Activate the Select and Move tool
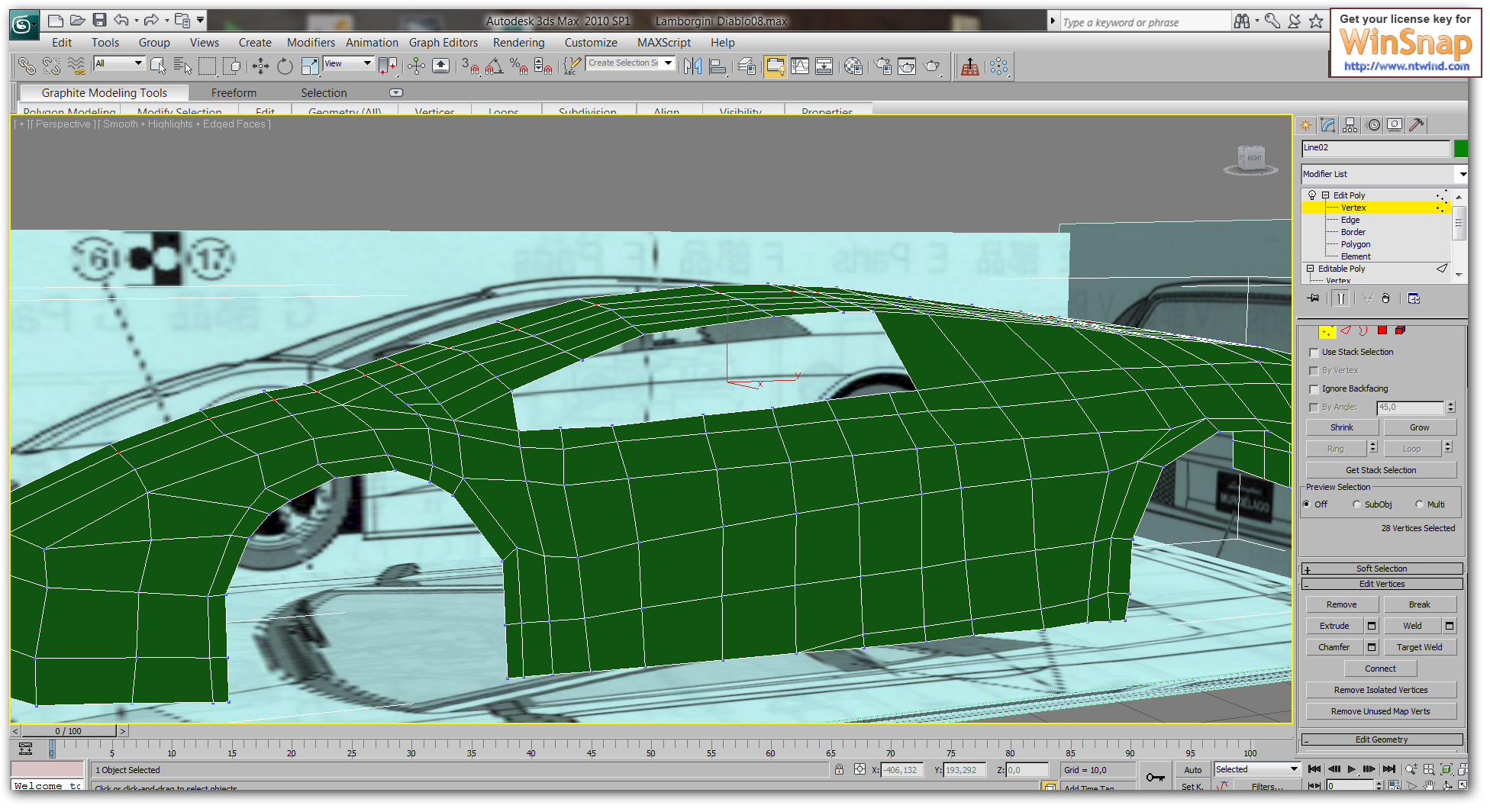This screenshot has width=1490, height=812. [260, 67]
